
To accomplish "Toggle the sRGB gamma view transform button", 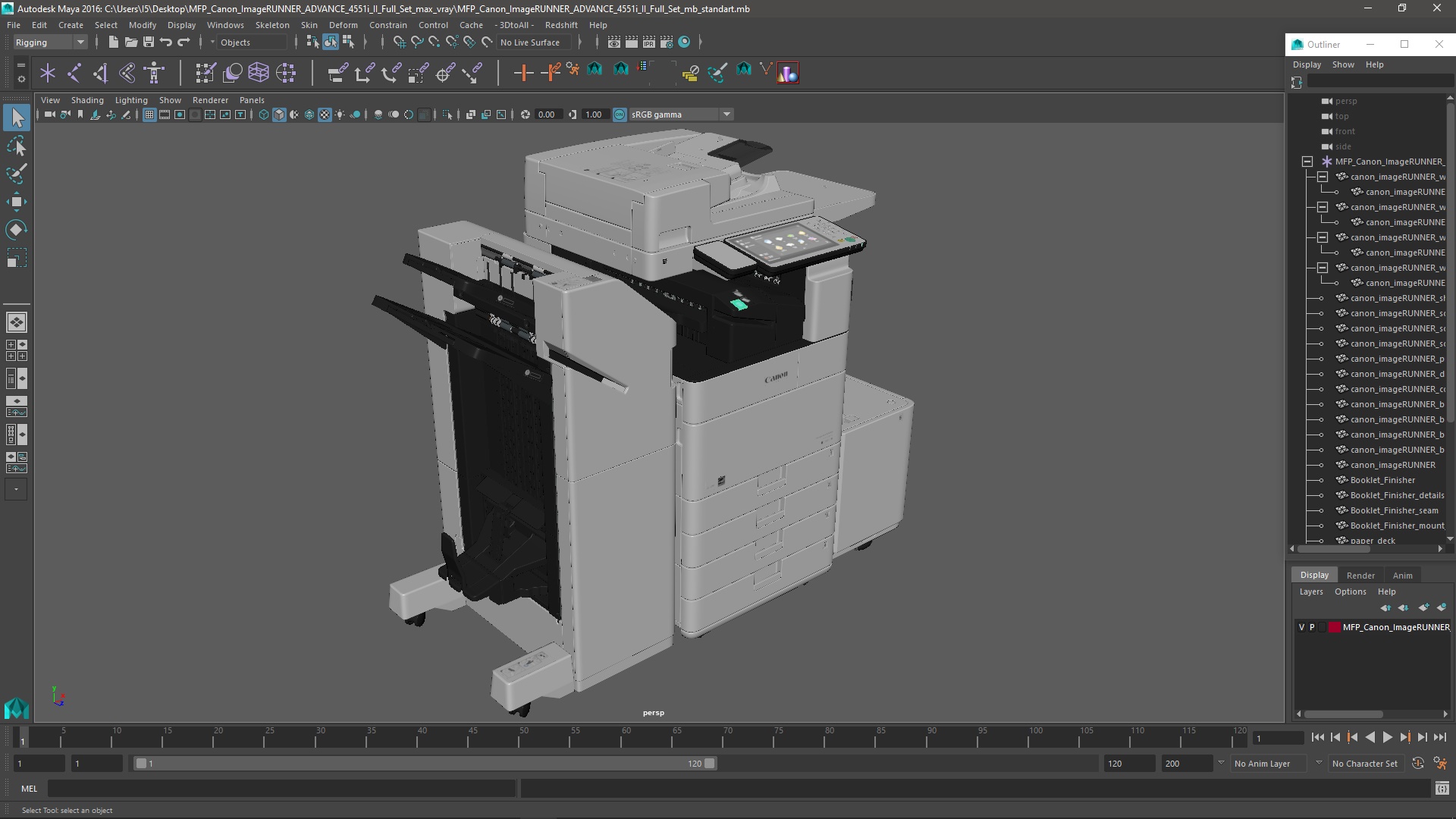I will (x=620, y=115).
